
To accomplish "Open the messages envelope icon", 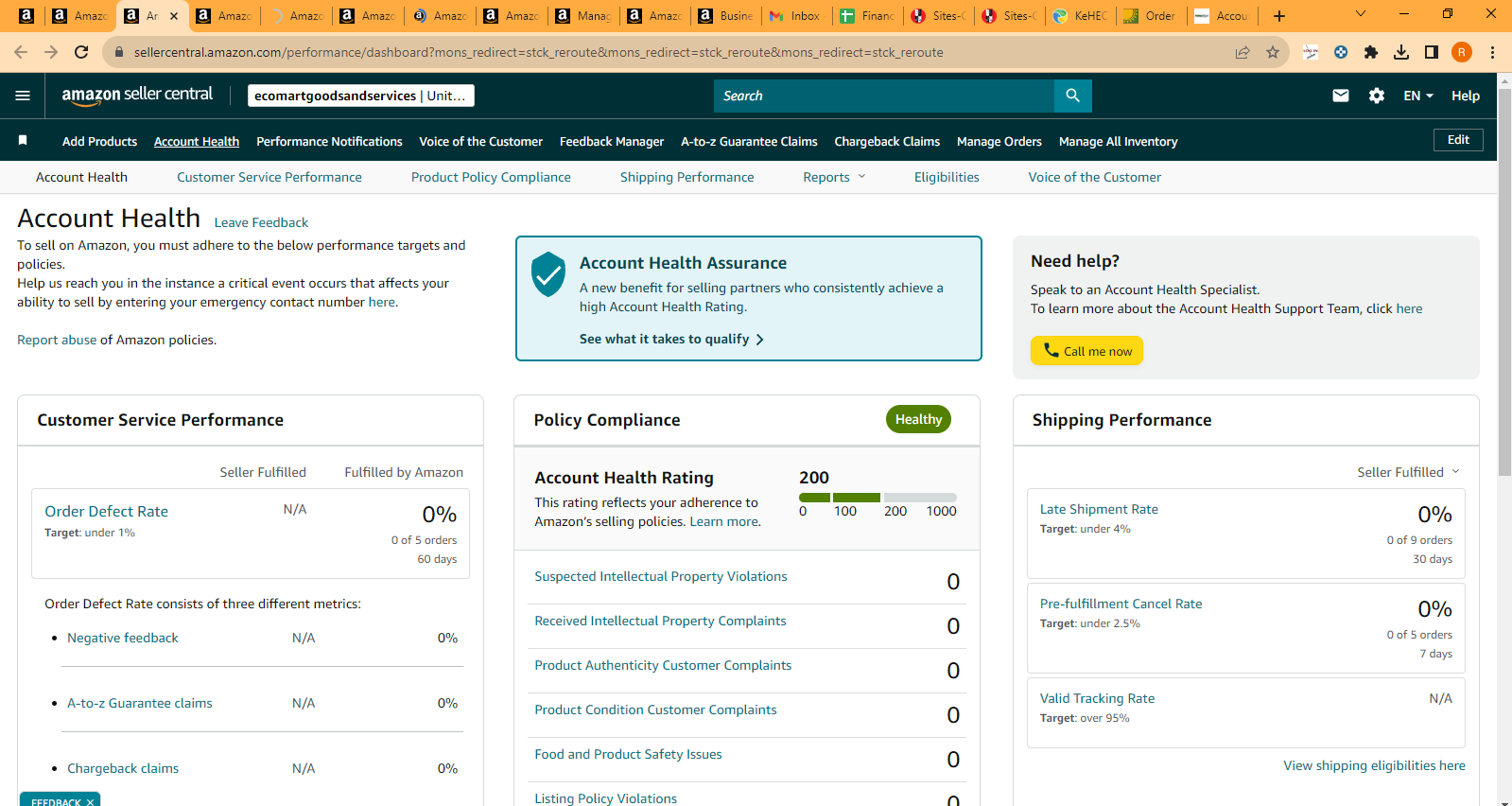I will pyautogui.click(x=1340, y=96).
